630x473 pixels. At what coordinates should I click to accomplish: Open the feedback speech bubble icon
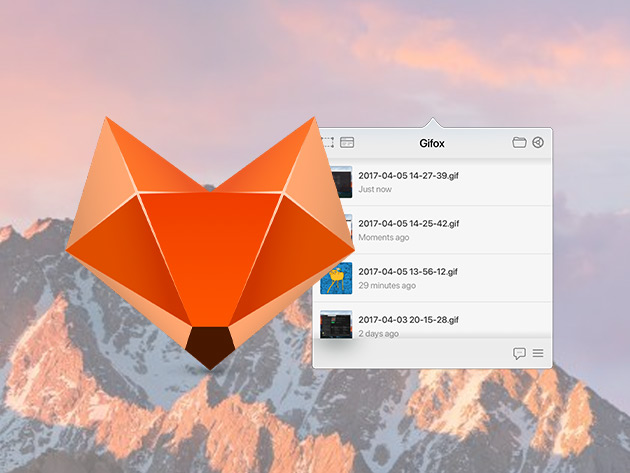click(519, 353)
